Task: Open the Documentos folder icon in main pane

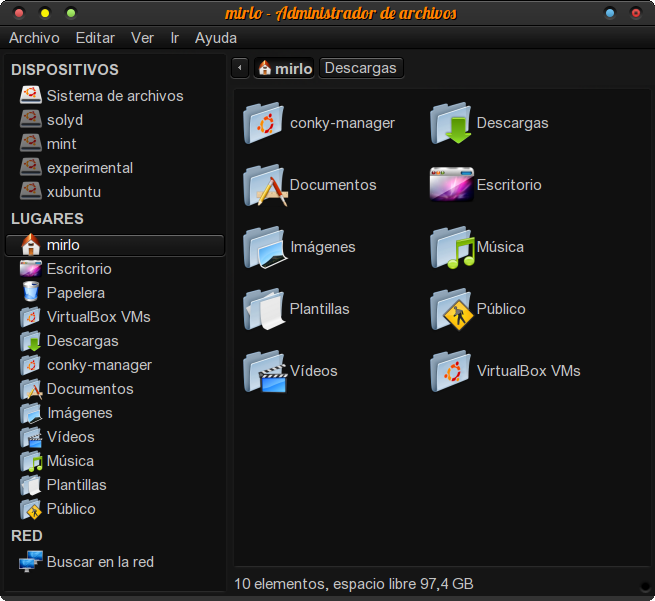Action: [265, 185]
